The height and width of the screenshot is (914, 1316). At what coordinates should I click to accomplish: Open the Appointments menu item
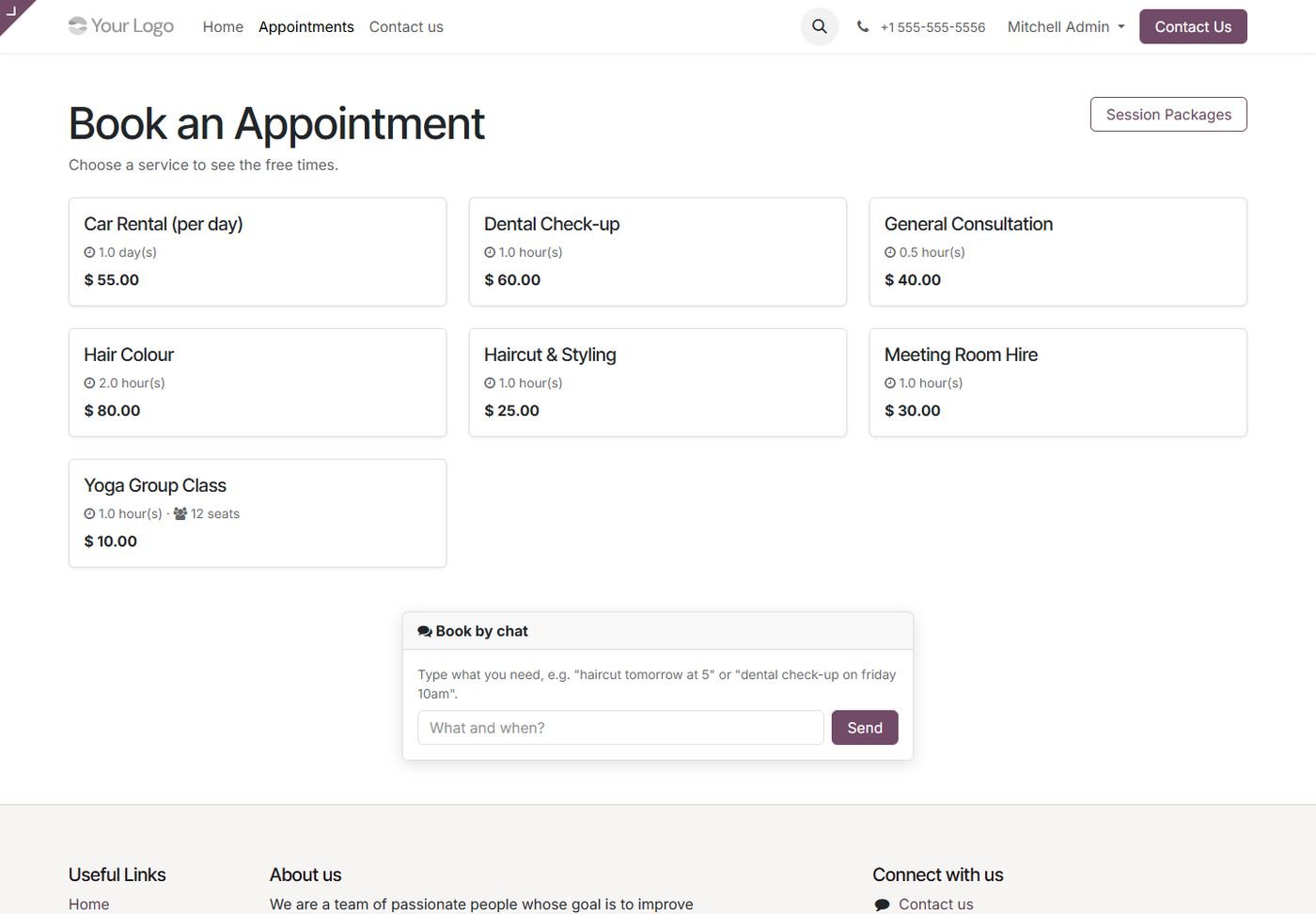click(x=306, y=27)
